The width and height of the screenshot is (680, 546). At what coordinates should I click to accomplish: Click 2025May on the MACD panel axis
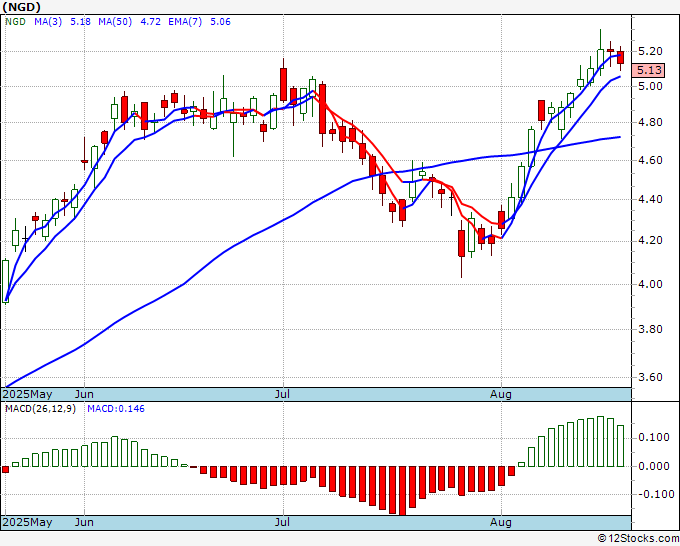pos(27,522)
